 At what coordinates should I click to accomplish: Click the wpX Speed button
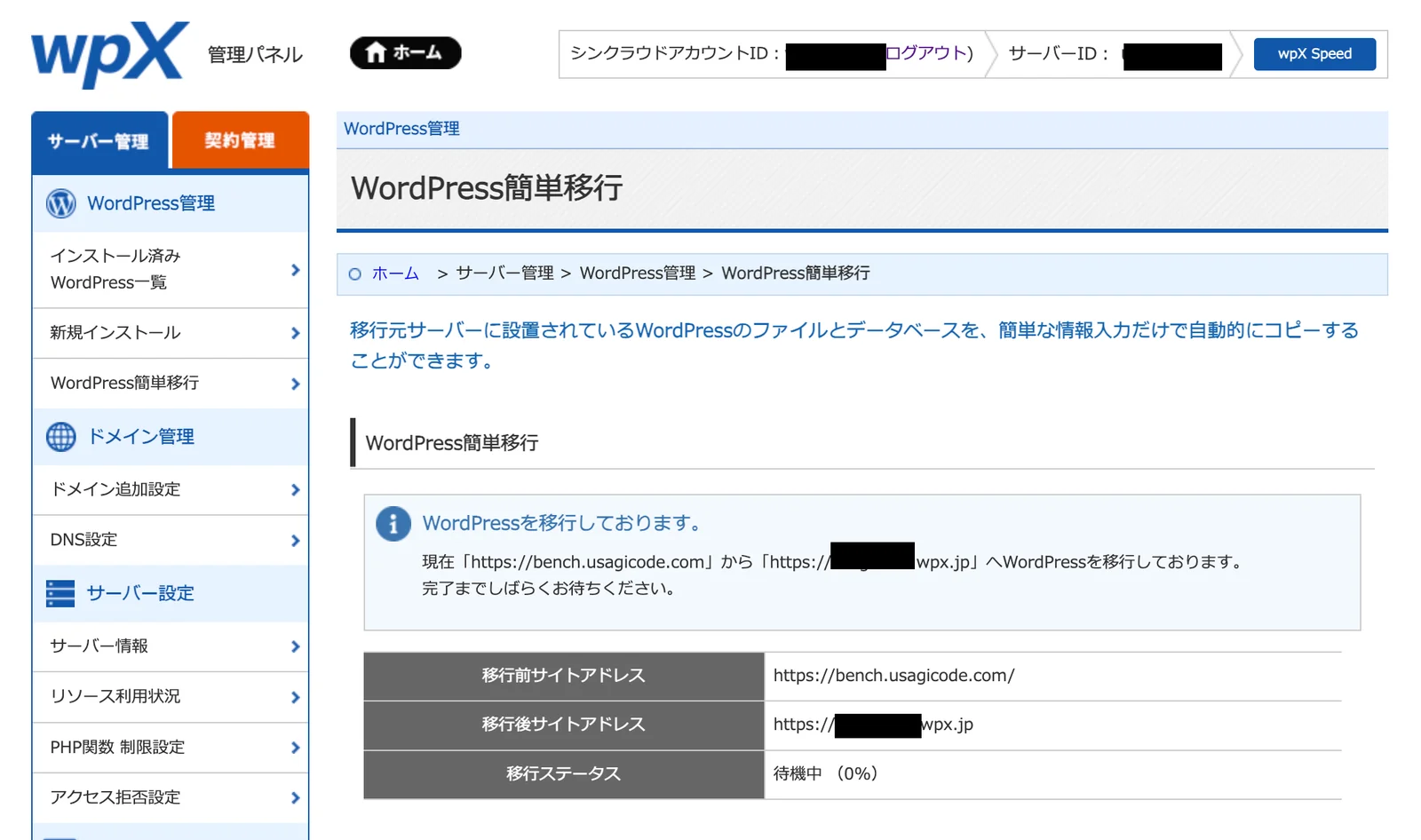[1314, 54]
